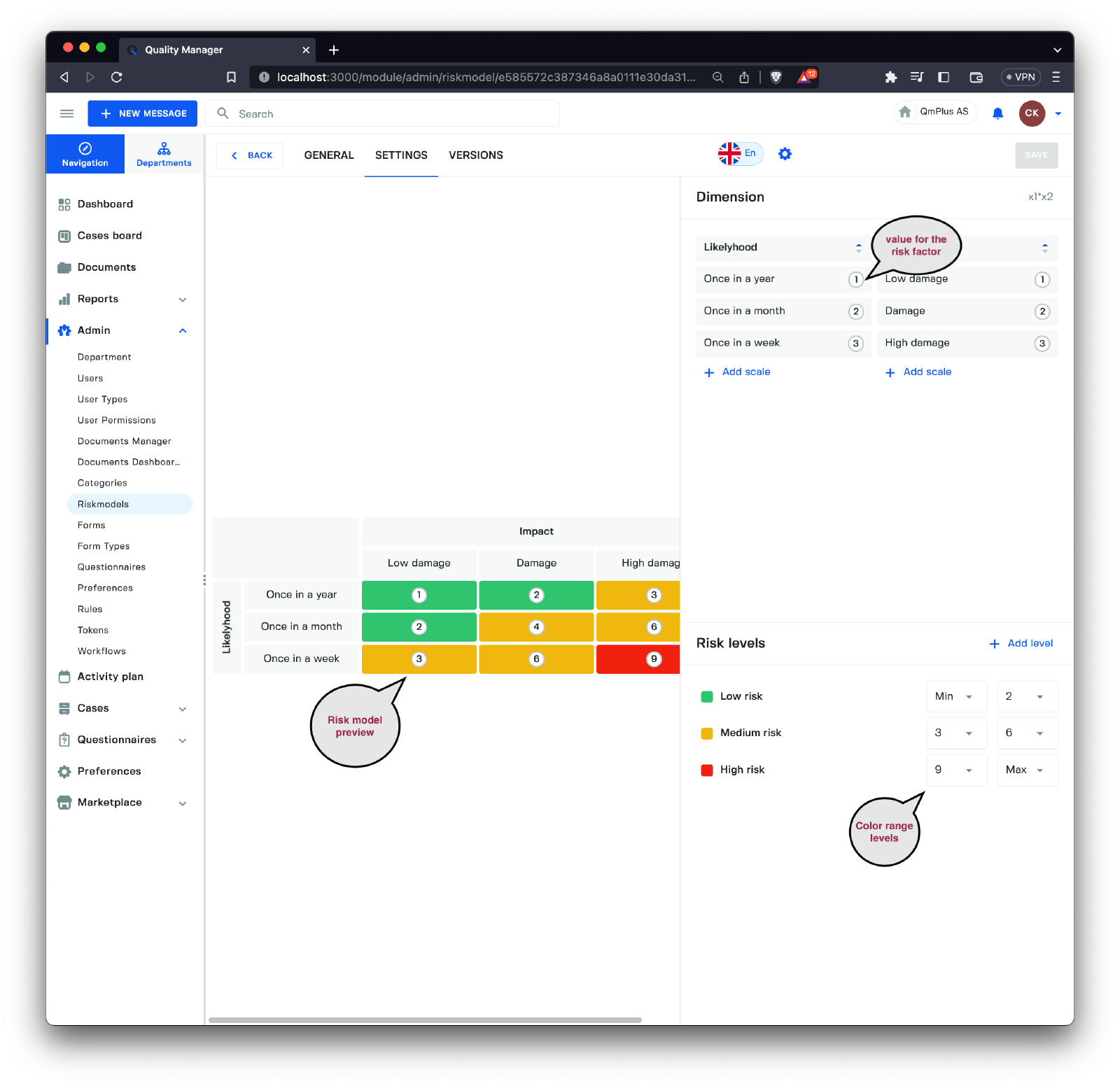
Task: Click the settings gear beside language selector
Action: (785, 154)
